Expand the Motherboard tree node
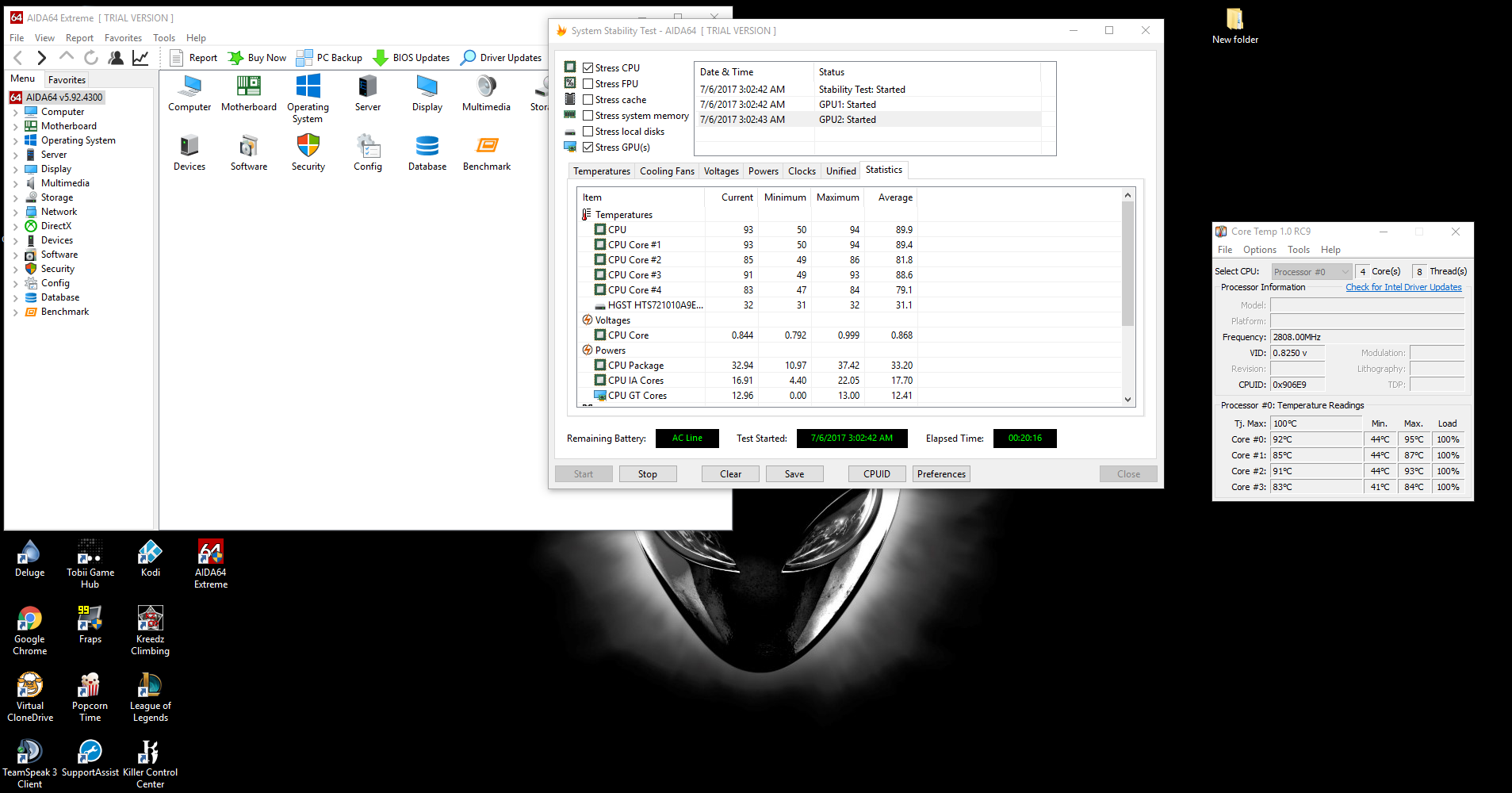Screen dimensions: 1512x793 coord(15,126)
